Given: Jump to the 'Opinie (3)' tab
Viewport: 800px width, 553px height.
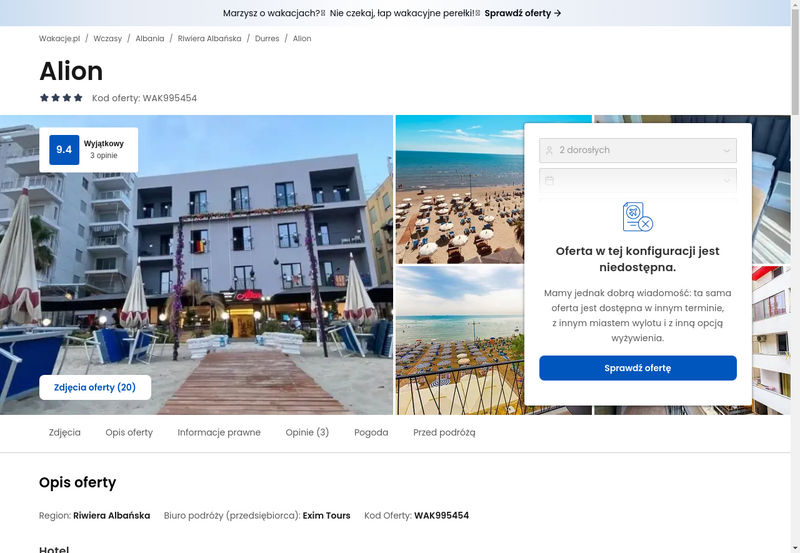Looking at the screenshot, I should [307, 433].
